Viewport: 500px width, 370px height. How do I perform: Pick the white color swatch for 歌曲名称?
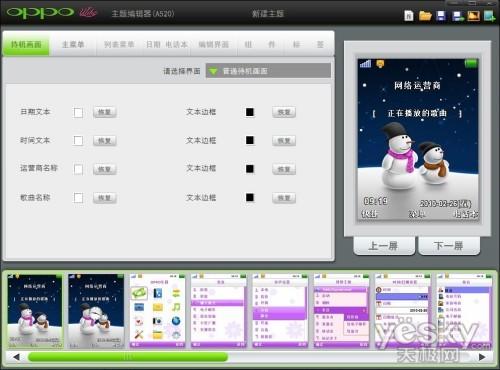coord(78,198)
